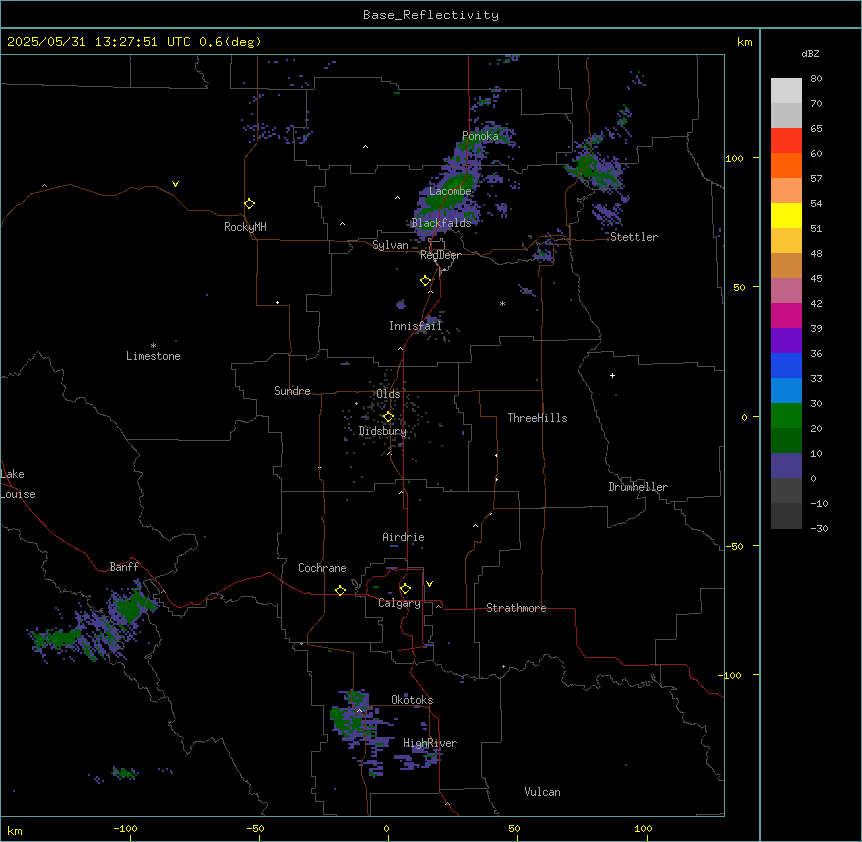Screen dimensions: 862x842
Task: Click the HighRiver label
Action: pyautogui.click(x=430, y=743)
